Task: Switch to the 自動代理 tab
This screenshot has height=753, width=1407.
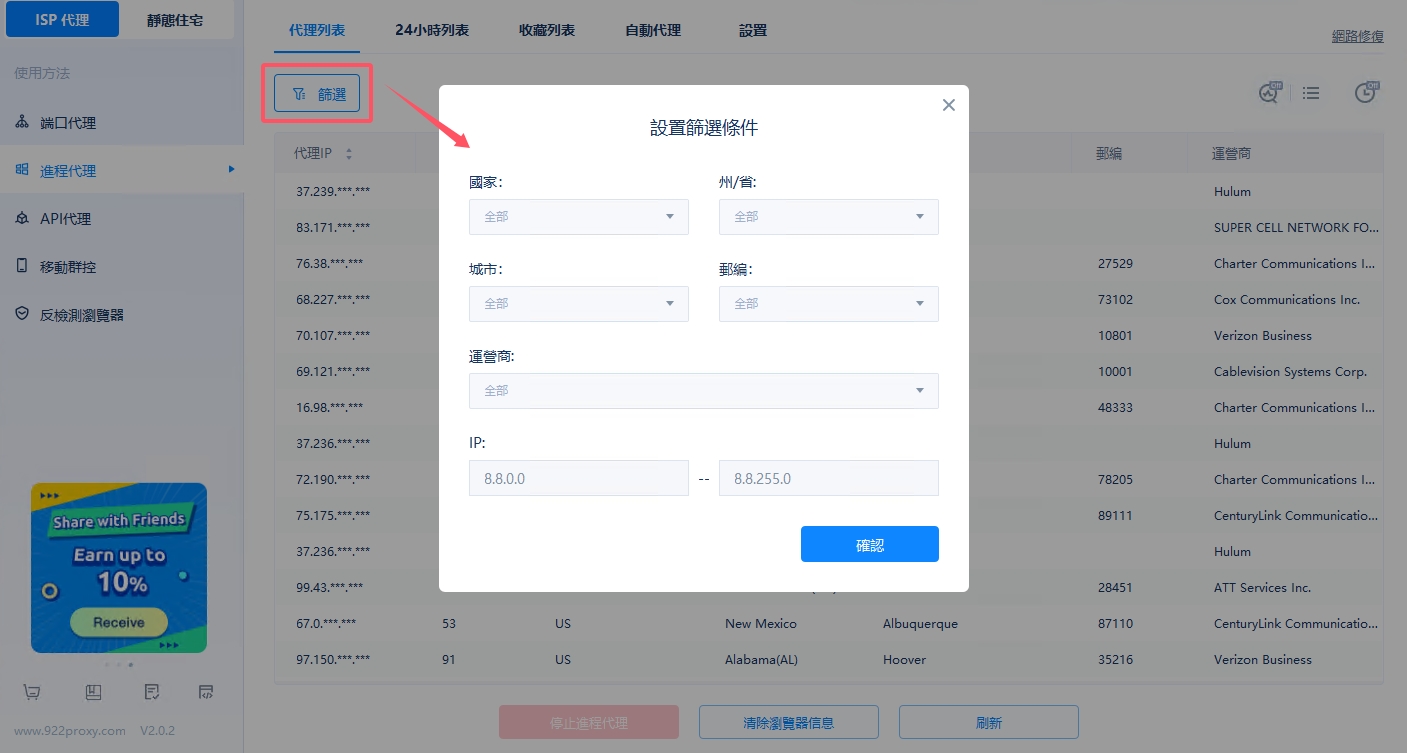Action: pos(653,30)
